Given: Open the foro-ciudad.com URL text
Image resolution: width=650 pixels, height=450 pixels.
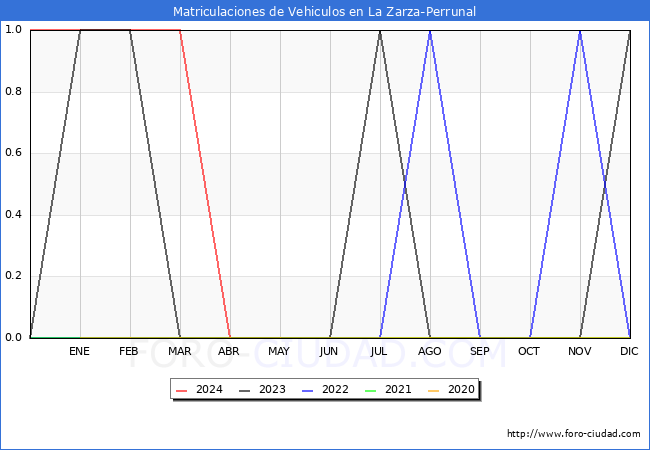Looking at the screenshot, I should coord(574,434).
